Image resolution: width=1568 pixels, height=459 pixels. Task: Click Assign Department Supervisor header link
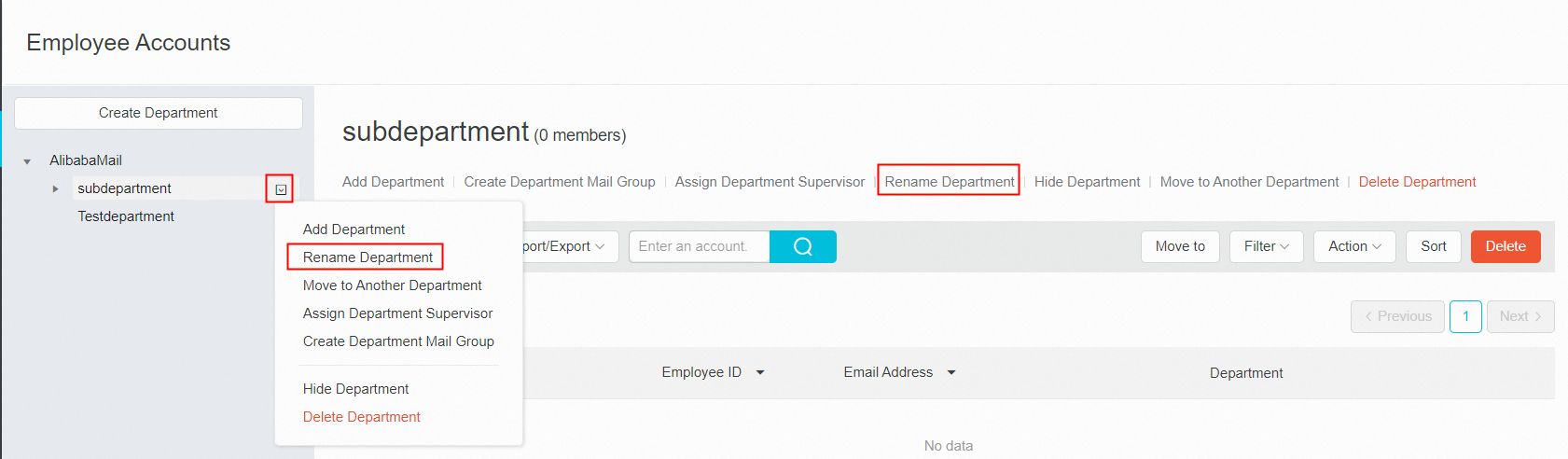click(x=770, y=182)
